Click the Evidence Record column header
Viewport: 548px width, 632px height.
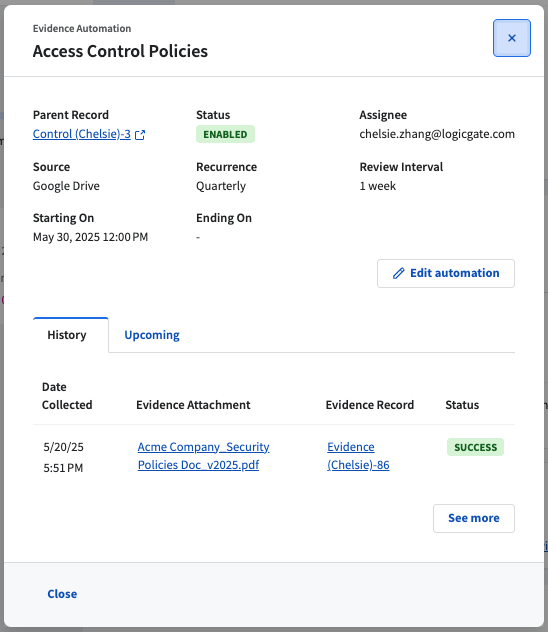click(x=369, y=405)
